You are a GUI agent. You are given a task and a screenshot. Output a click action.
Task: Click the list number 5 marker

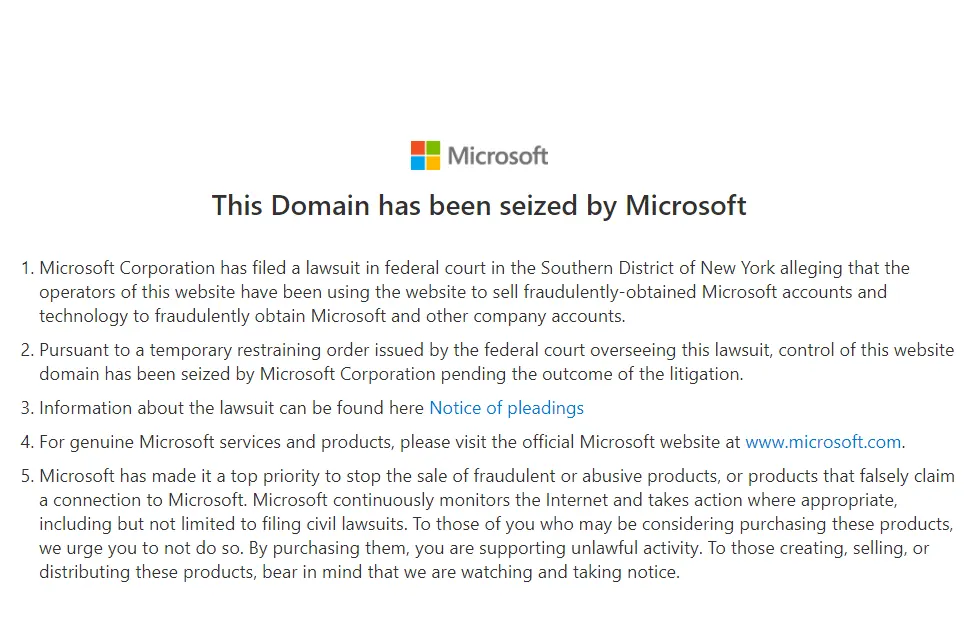click(x=26, y=475)
